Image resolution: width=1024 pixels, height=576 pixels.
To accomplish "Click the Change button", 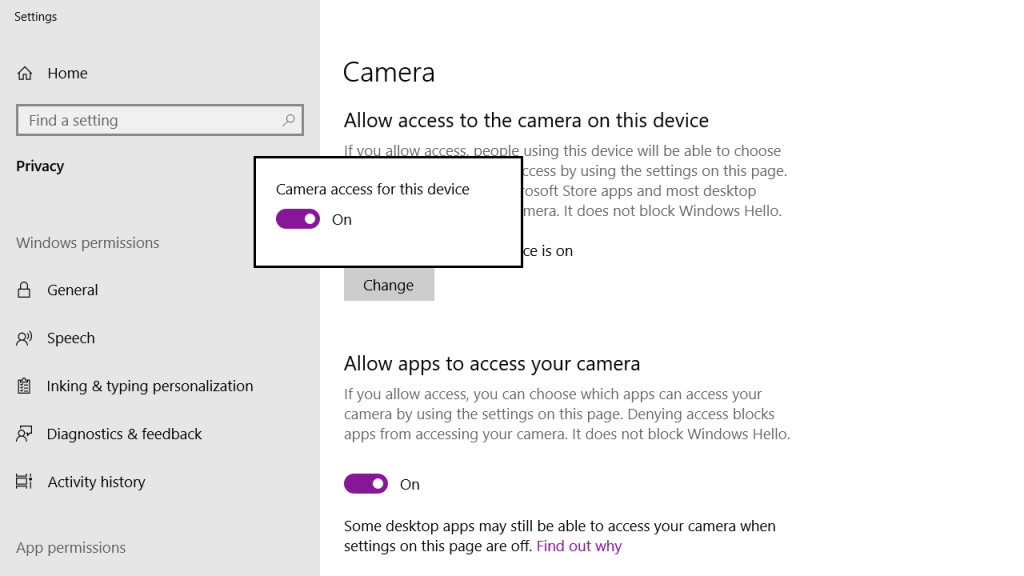I will point(389,285).
